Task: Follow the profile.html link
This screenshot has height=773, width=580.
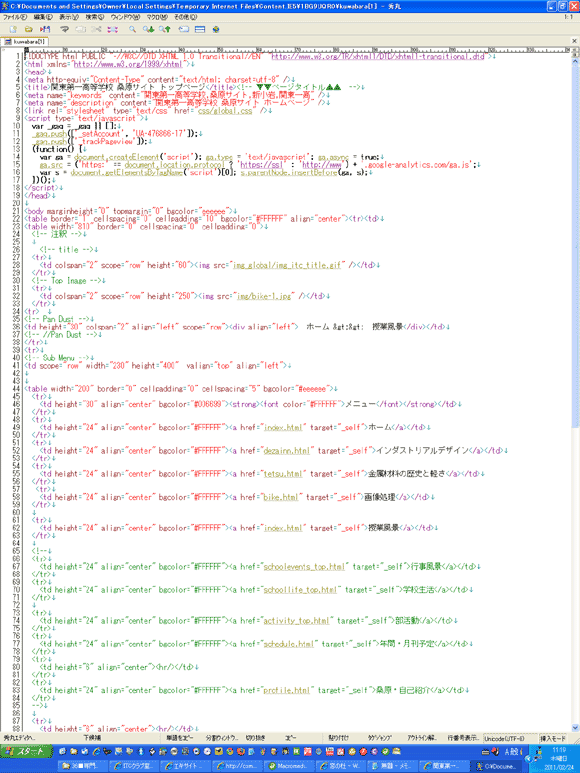Action: [287, 690]
